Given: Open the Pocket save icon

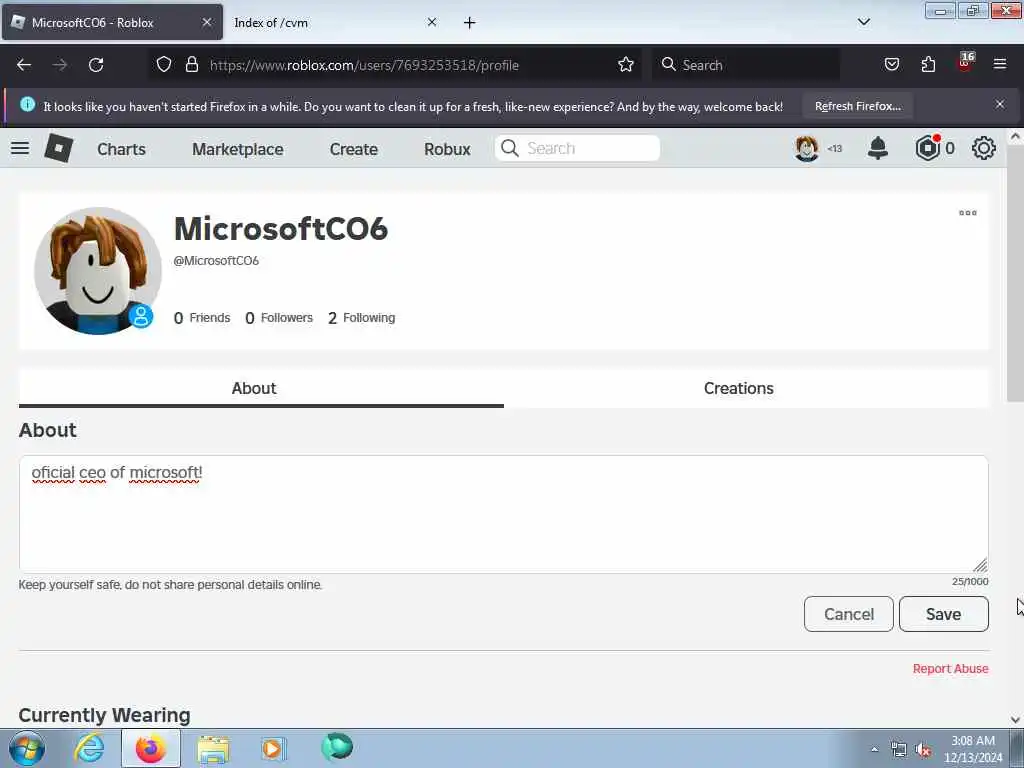Looking at the screenshot, I should (x=891, y=65).
